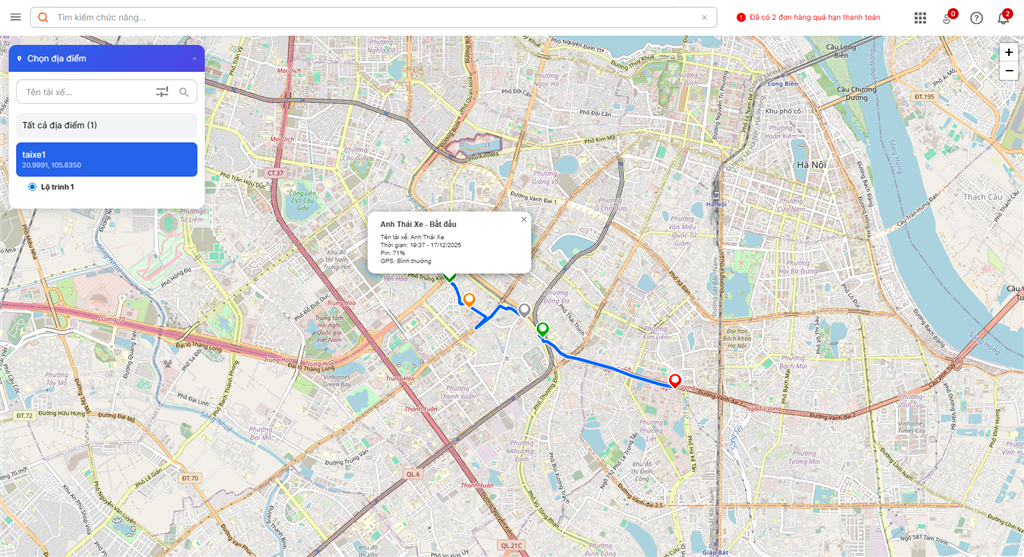Focus the Tên tài xế input field
The height and width of the screenshot is (557, 1024).
click(x=85, y=92)
